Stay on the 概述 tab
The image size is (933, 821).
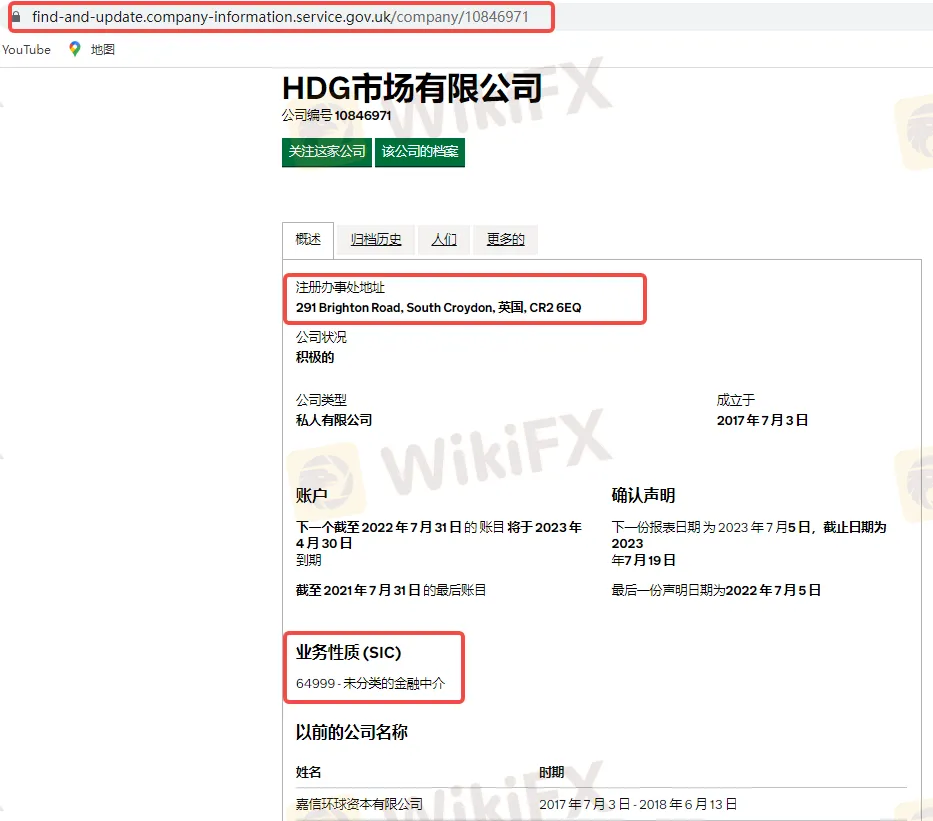click(x=306, y=240)
